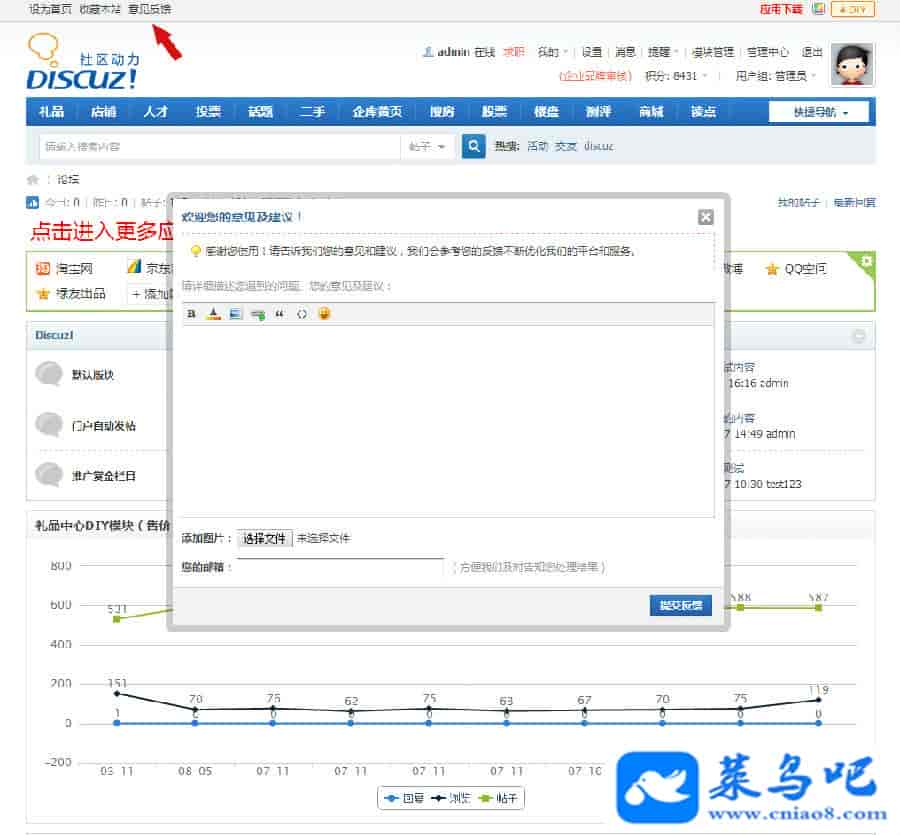Apply bold formatting in feedback editor

tap(192, 314)
